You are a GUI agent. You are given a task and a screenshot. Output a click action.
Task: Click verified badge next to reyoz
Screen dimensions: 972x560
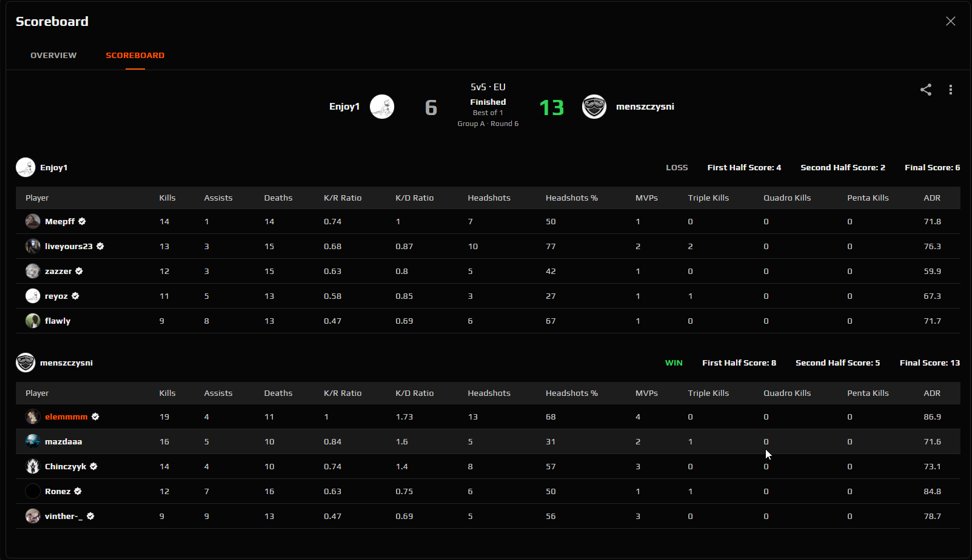(75, 296)
